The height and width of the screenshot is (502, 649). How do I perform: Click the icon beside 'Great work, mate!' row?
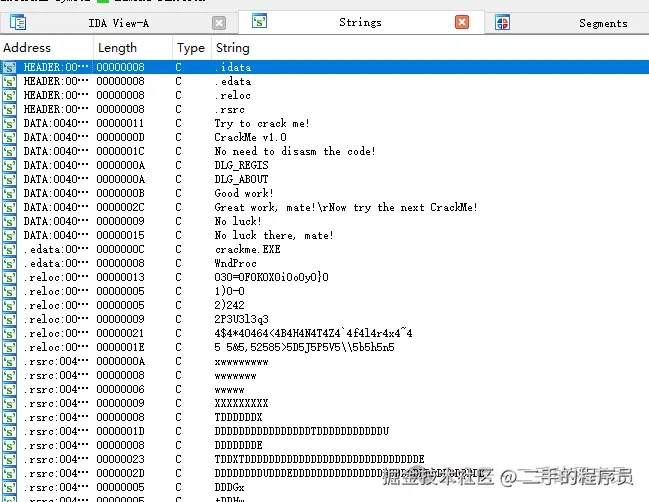(x=10, y=207)
